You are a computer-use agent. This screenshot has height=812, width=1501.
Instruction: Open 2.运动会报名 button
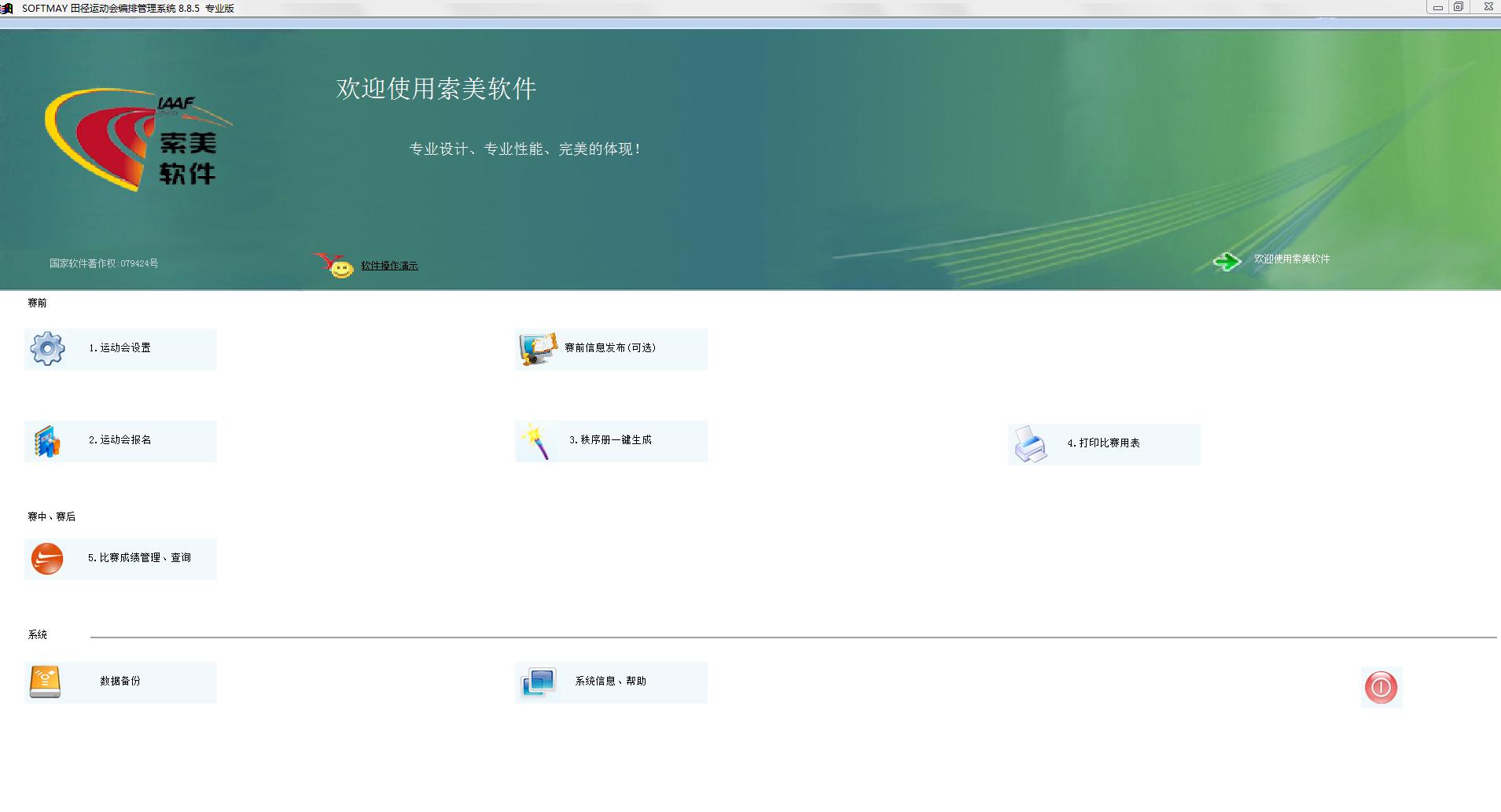[x=120, y=441]
